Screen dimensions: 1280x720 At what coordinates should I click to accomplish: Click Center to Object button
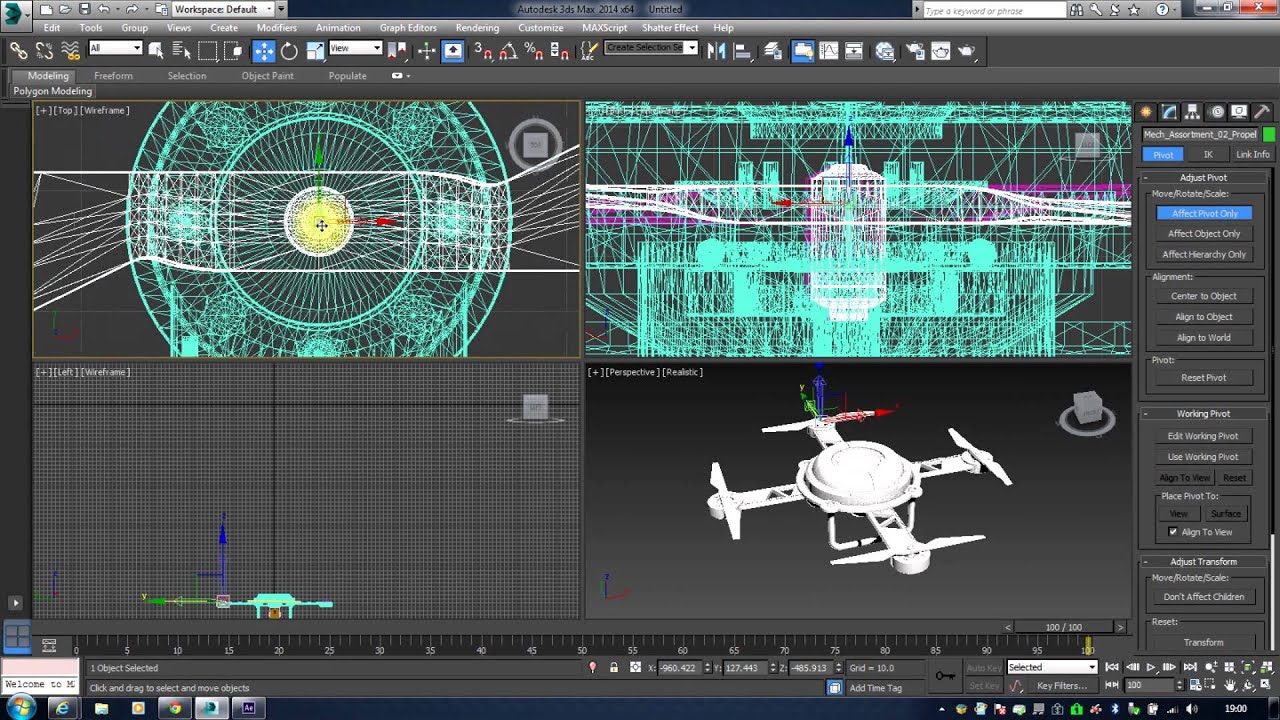pos(1204,296)
